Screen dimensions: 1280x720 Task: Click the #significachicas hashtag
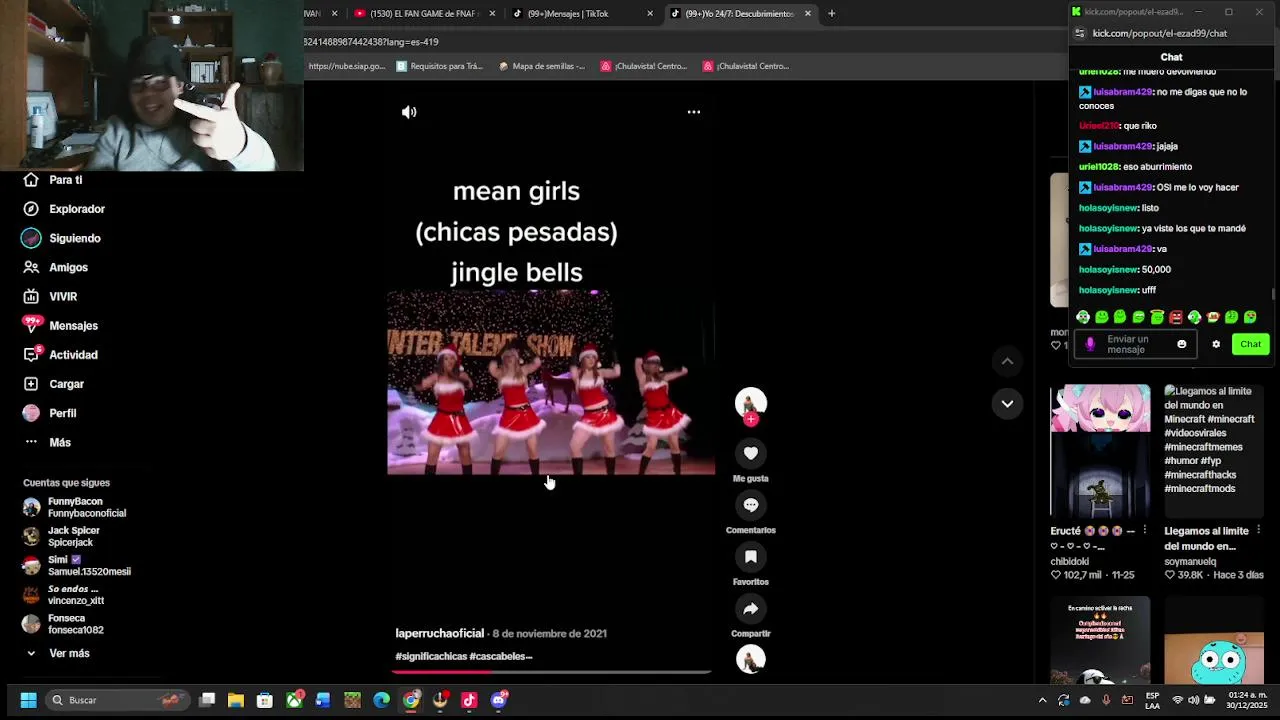click(x=430, y=657)
